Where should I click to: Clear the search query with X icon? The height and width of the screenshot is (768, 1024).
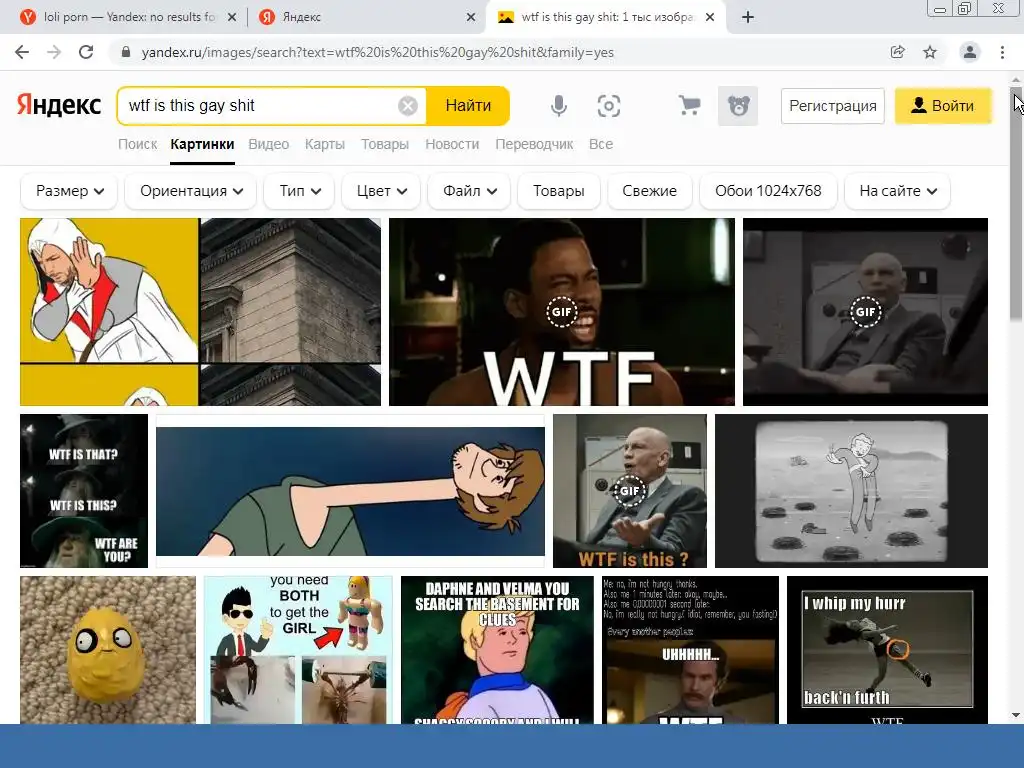408,106
